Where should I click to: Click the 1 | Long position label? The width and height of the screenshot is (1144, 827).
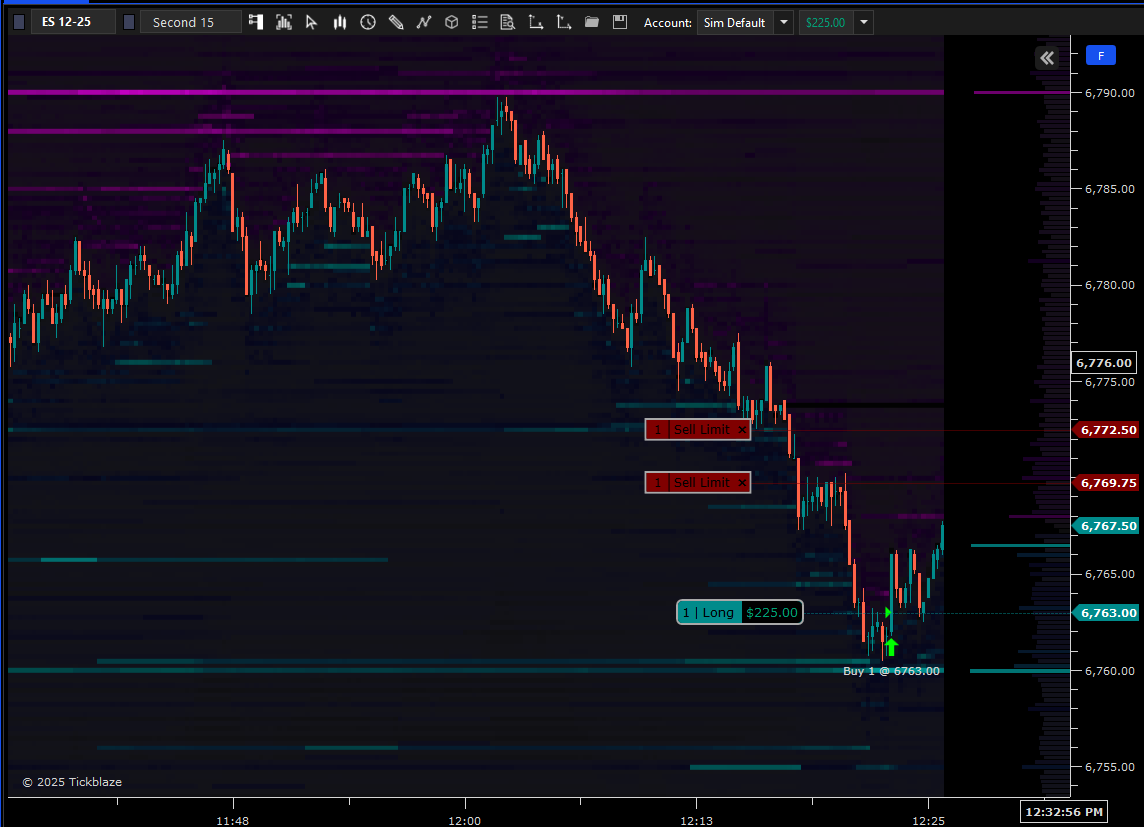[x=709, y=613]
